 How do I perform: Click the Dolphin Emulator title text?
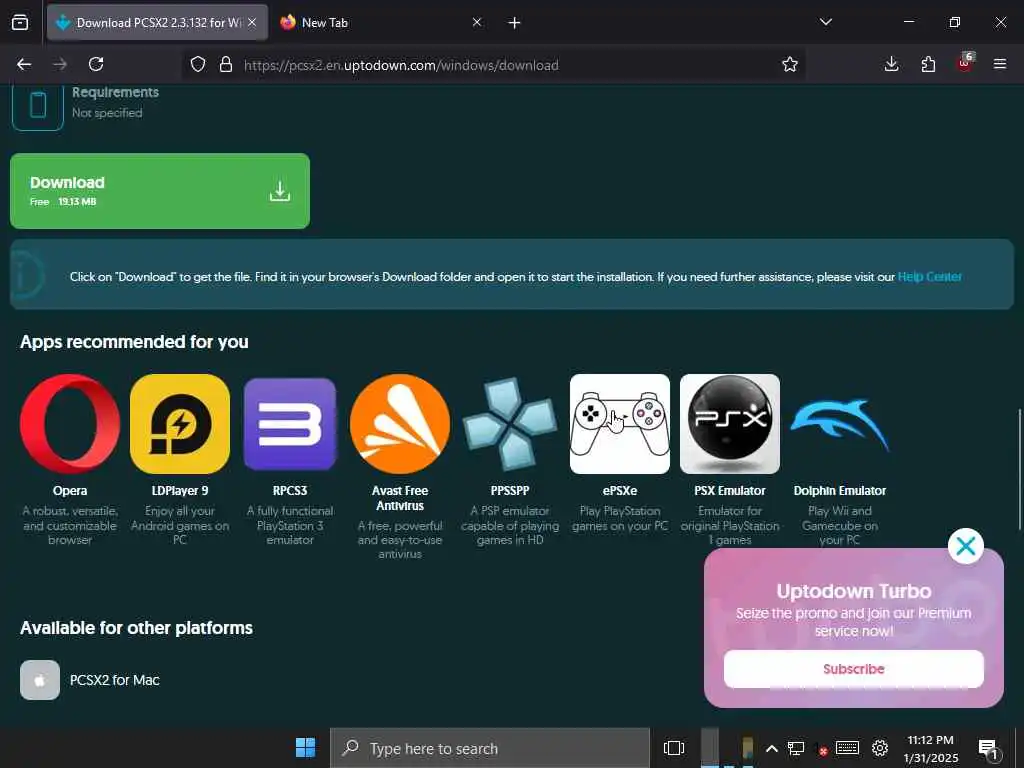click(840, 490)
